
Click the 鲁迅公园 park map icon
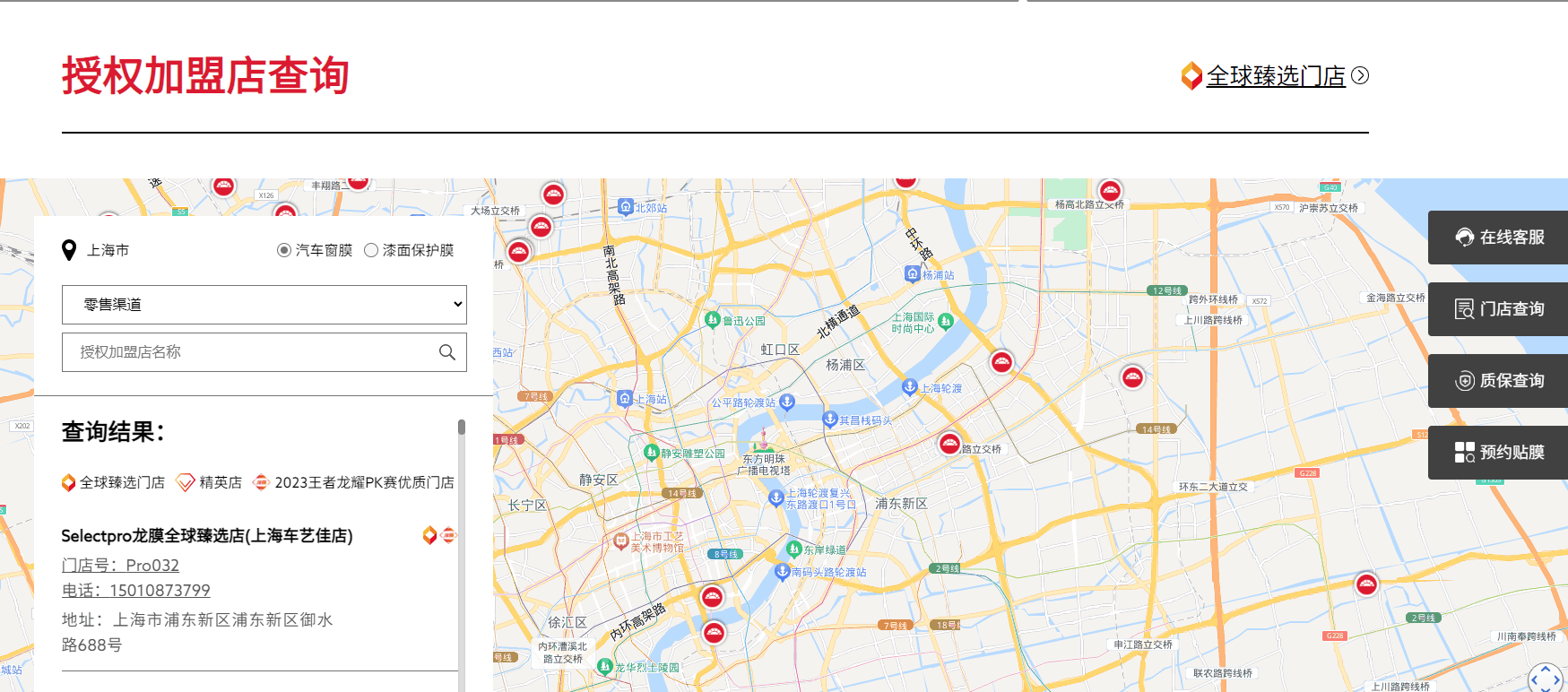coord(713,320)
